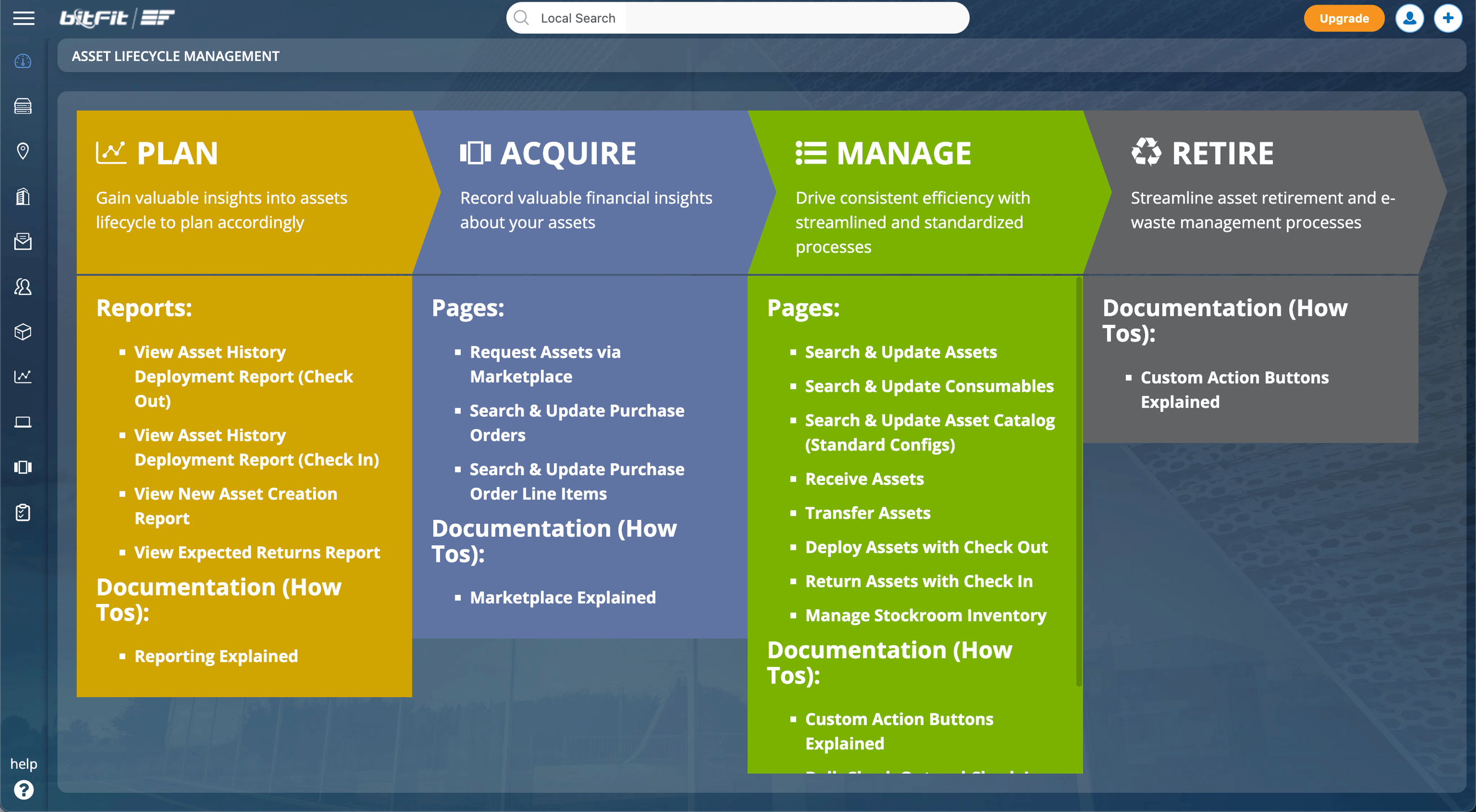
Task: Open the map pin locations sidebar icon
Action: click(23, 151)
